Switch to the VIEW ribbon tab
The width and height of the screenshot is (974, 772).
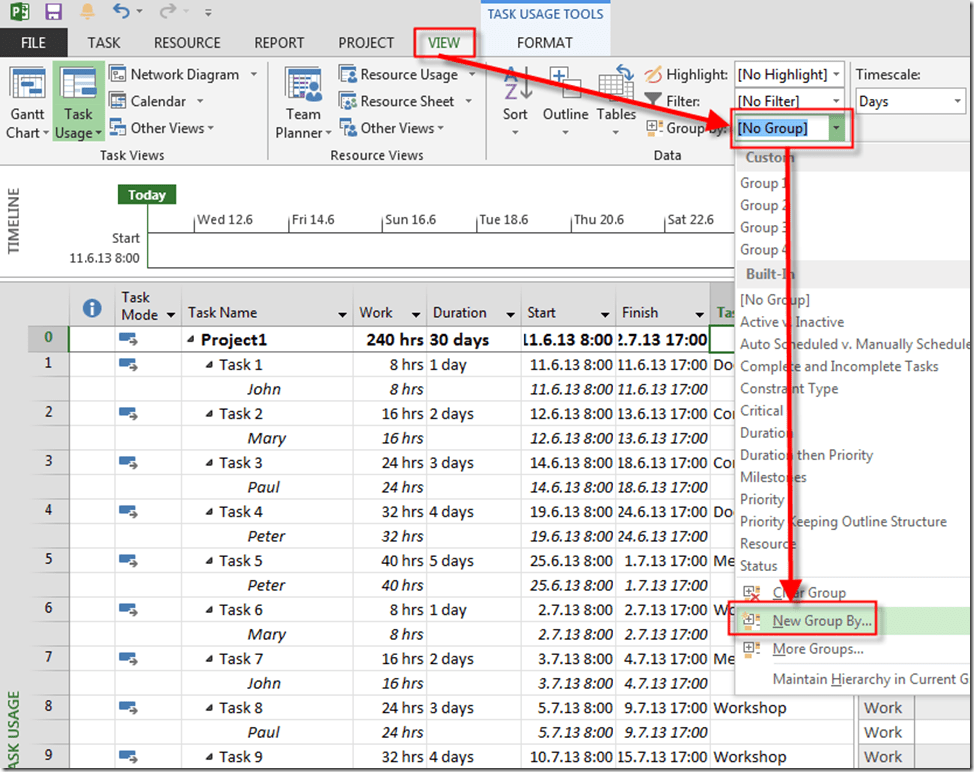(x=444, y=42)
